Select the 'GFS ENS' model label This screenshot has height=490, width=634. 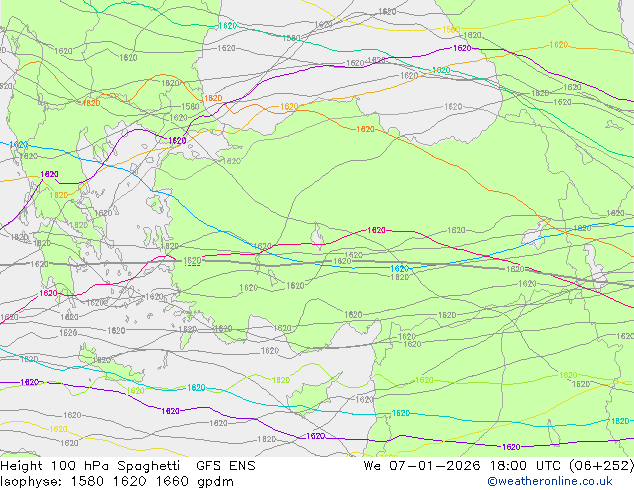pos(226,466)
